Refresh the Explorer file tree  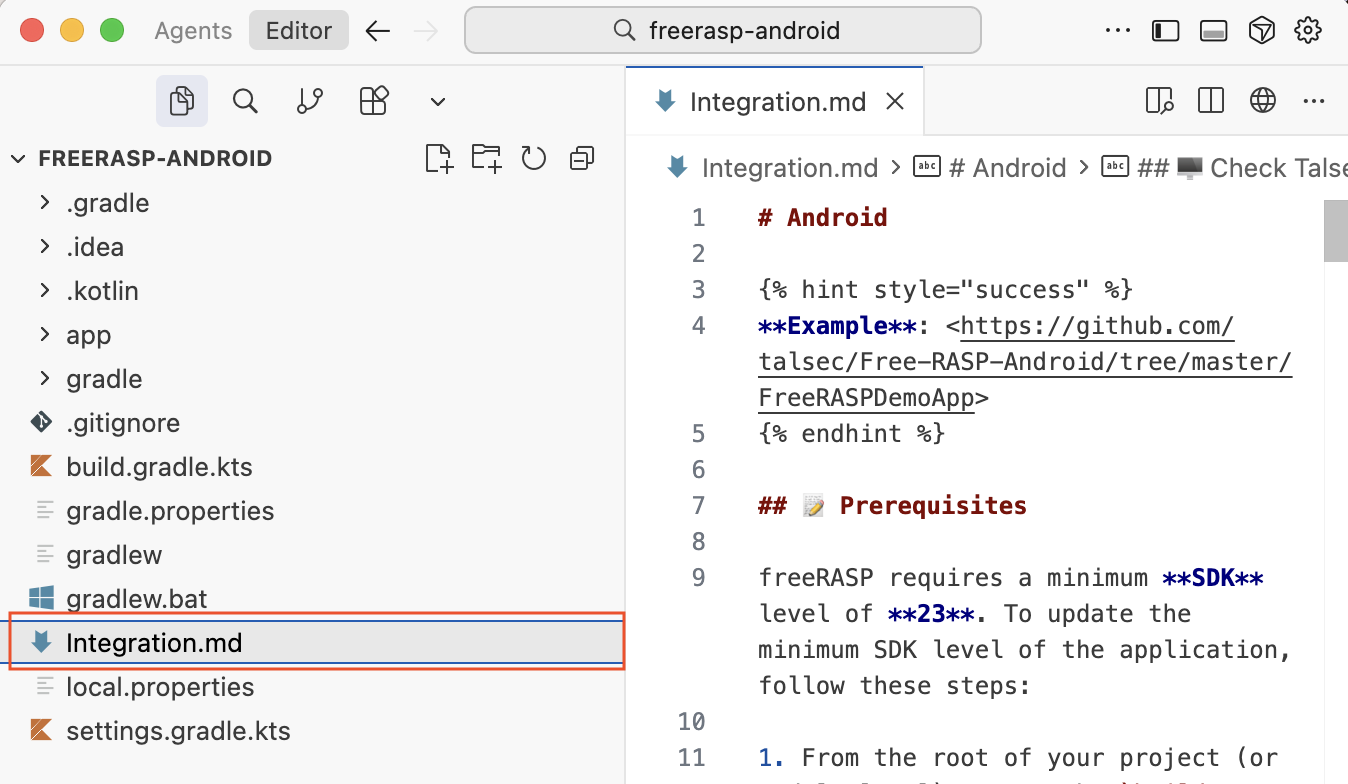point(534,158)
